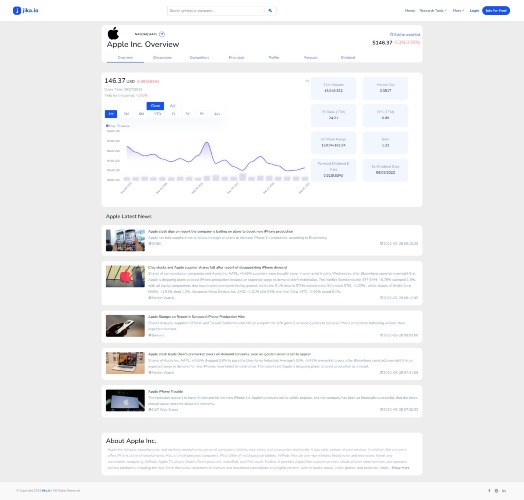524x500 pixels.
Task: Open the Home nav link
Action: (410, 11)
